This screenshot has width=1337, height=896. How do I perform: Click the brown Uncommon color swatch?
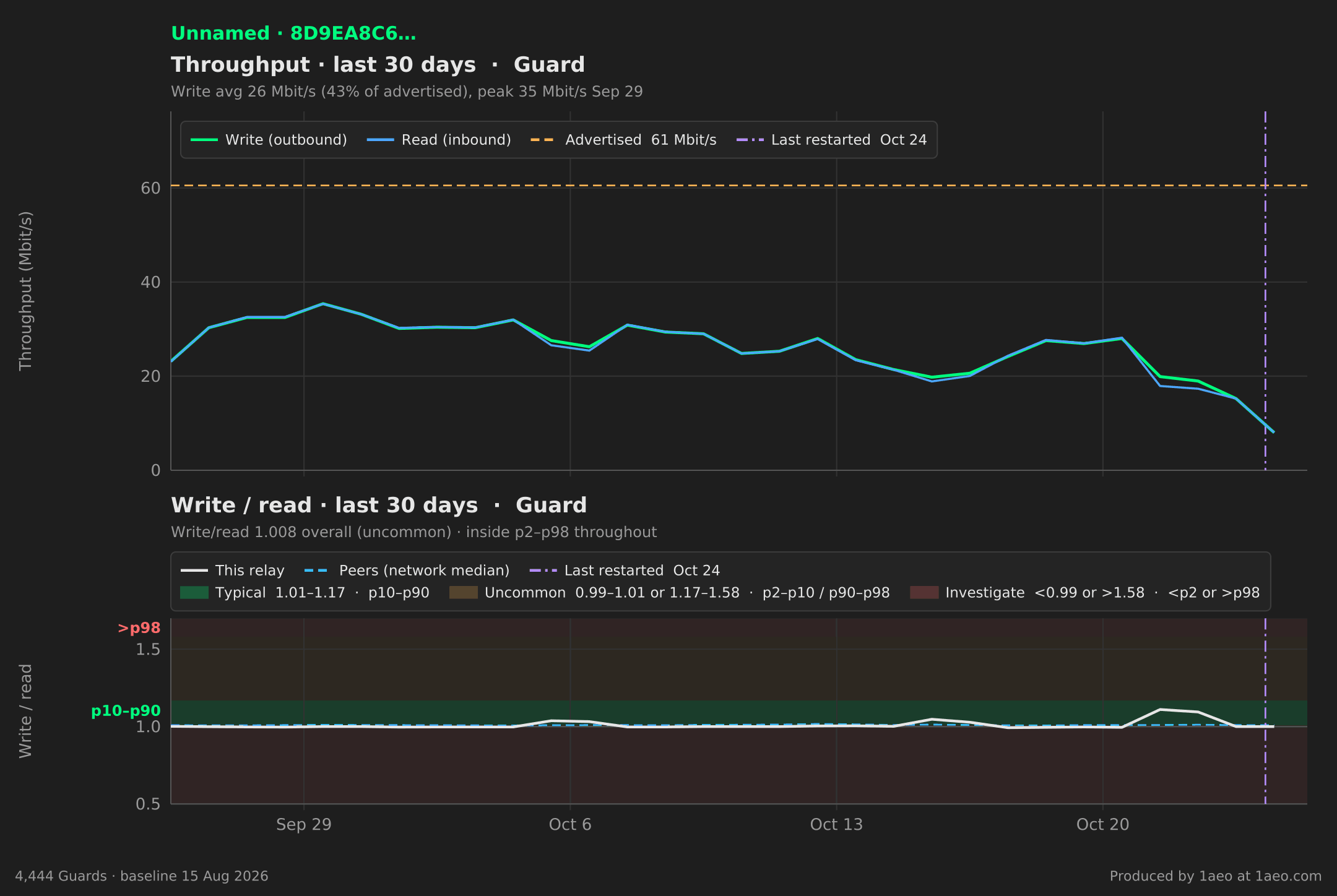pyautogui.click(x=464, y=593)
